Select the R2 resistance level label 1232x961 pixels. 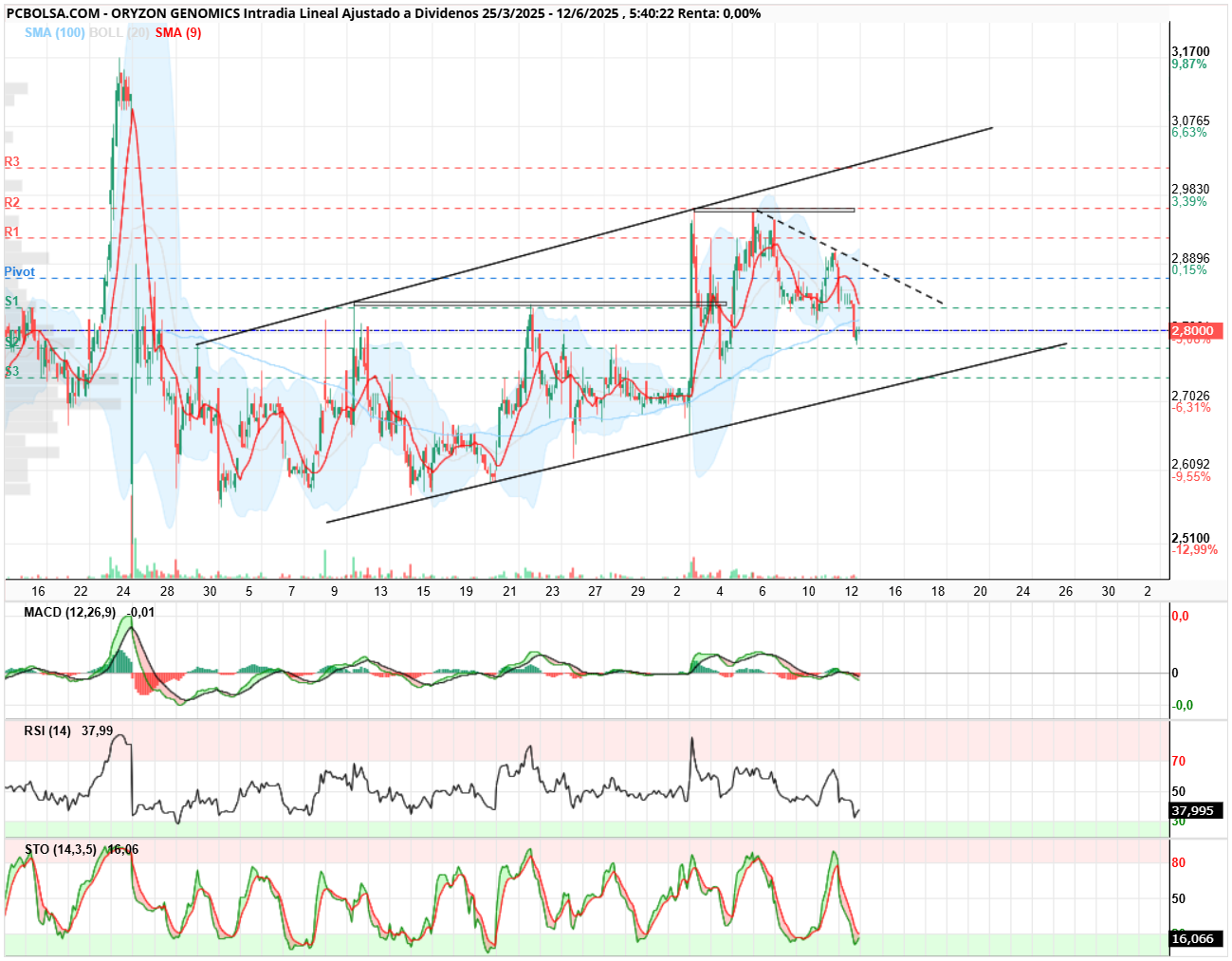coord(12,203)
